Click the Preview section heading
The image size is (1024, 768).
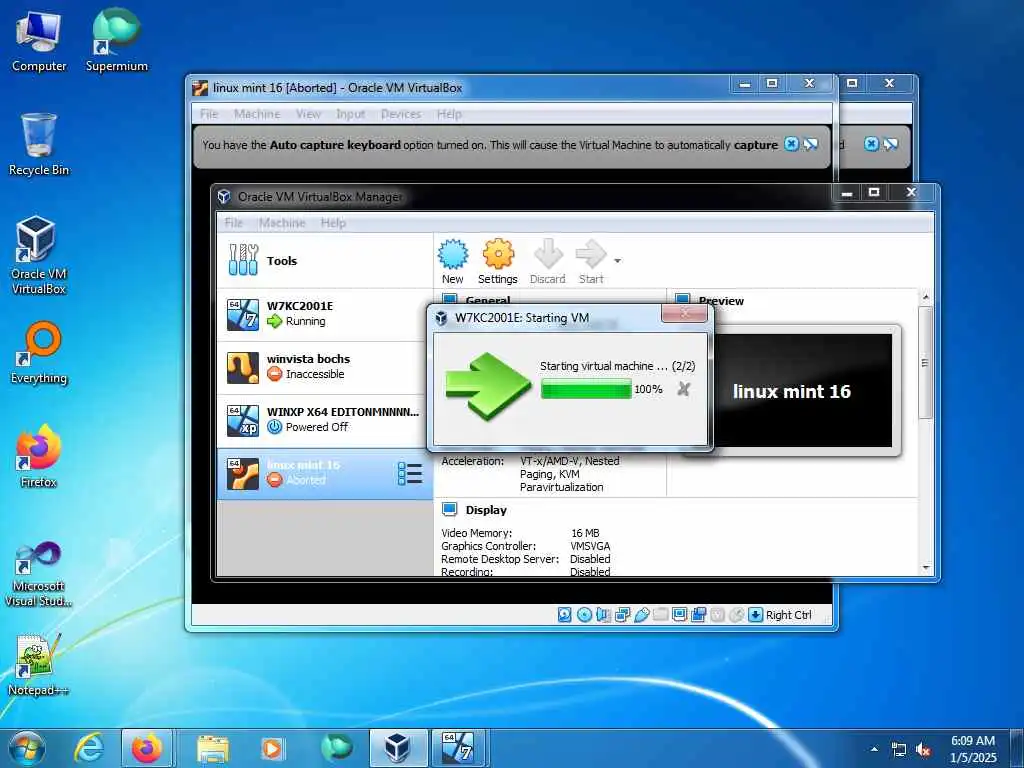tap(721, 301)
